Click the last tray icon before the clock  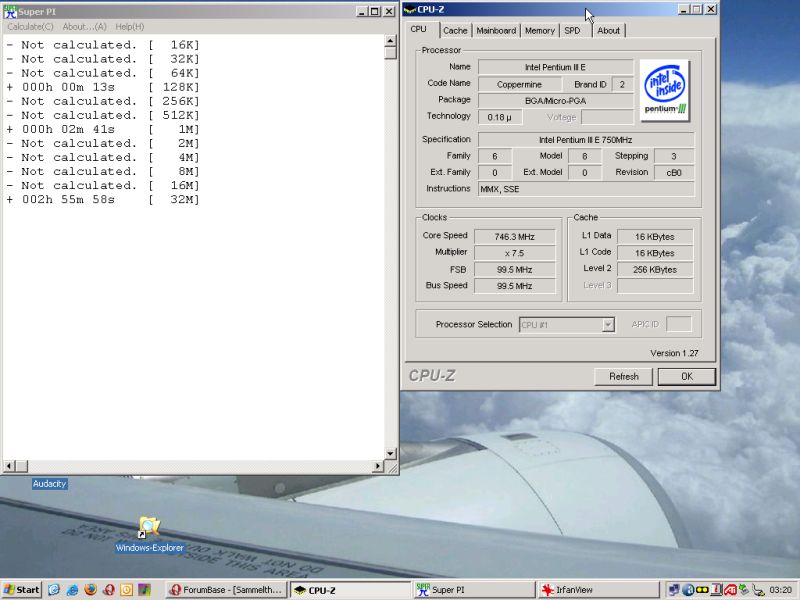coord(759,590)
